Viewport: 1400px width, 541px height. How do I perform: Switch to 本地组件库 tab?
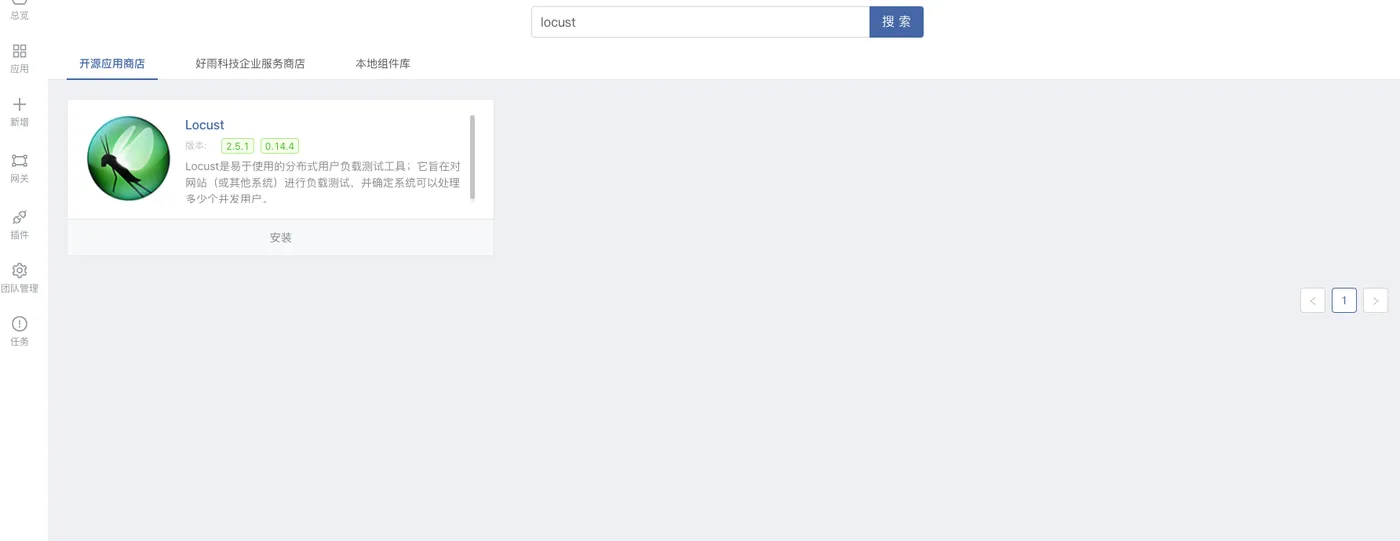[382, 63]
